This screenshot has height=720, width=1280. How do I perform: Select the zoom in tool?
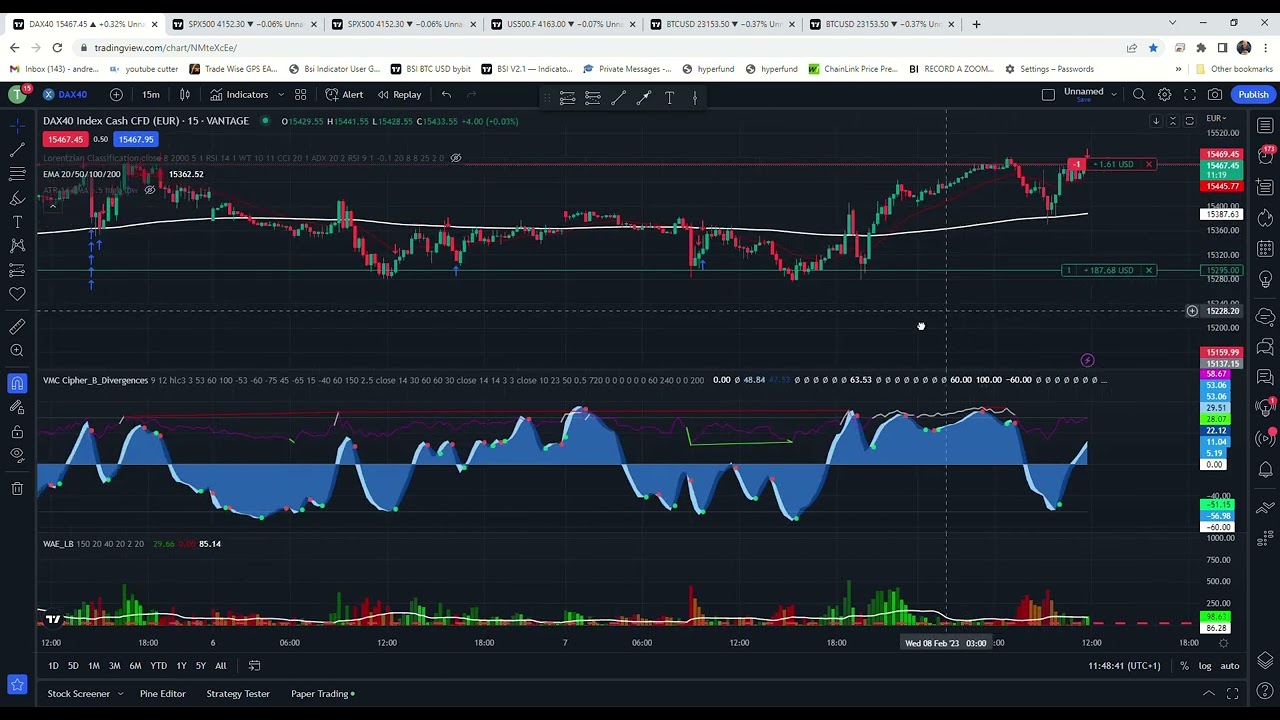tap(17, 350)
